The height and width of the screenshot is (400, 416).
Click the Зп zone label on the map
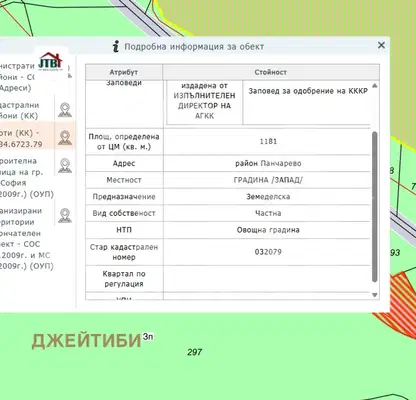148,337
